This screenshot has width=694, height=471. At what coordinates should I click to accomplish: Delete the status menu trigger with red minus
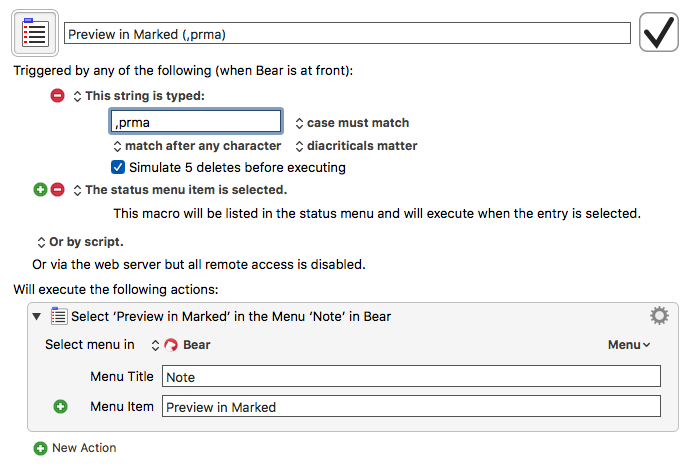[58, 190]
